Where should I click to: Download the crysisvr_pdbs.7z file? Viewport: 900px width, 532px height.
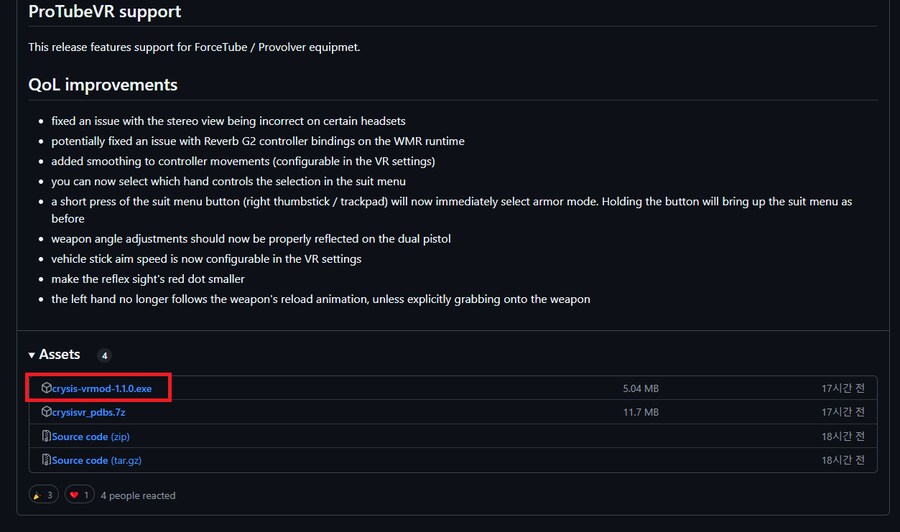(88, 412)
